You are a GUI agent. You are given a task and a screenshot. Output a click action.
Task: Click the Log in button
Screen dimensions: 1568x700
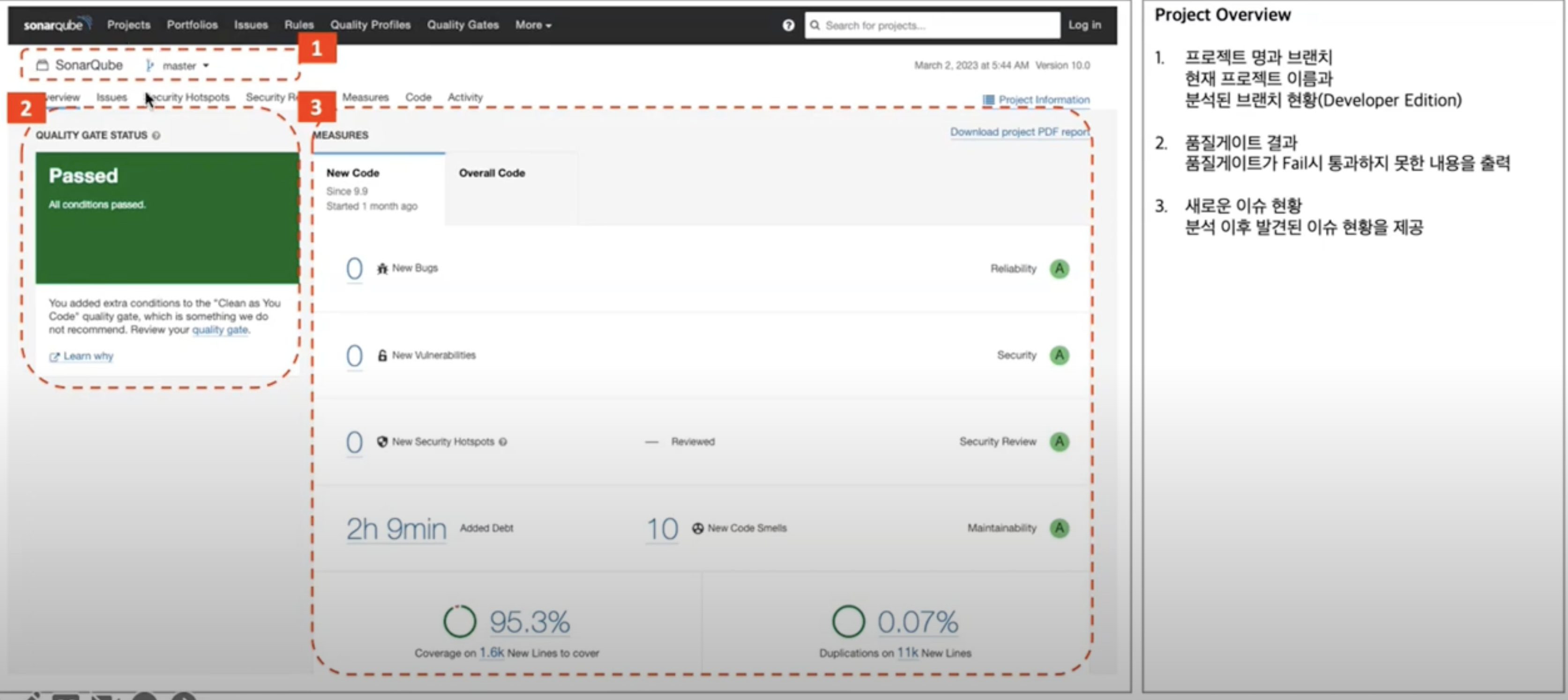pyautogui.click(x=1084, y=25)
